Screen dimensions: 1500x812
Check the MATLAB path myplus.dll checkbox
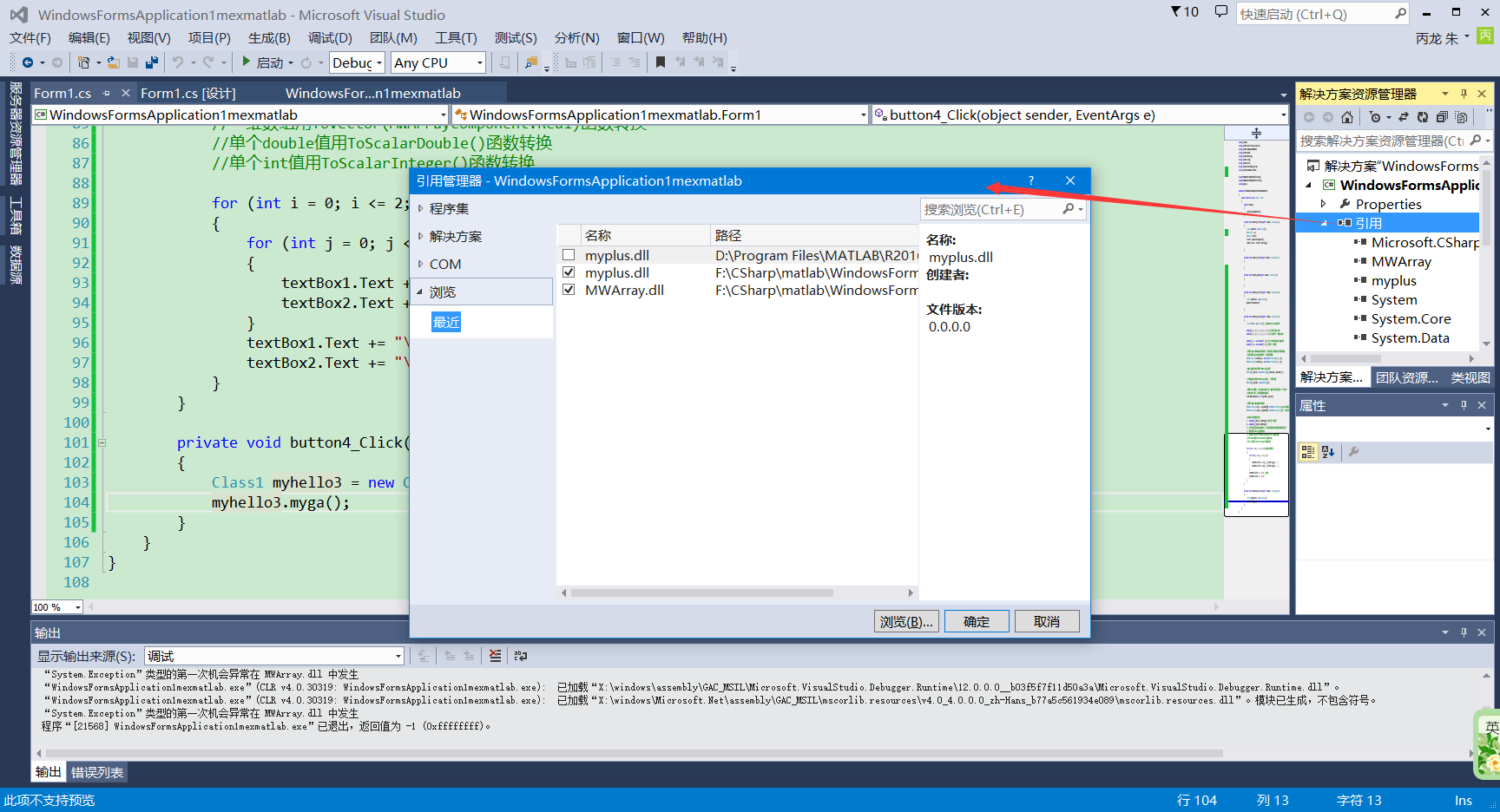coord(569,255)
